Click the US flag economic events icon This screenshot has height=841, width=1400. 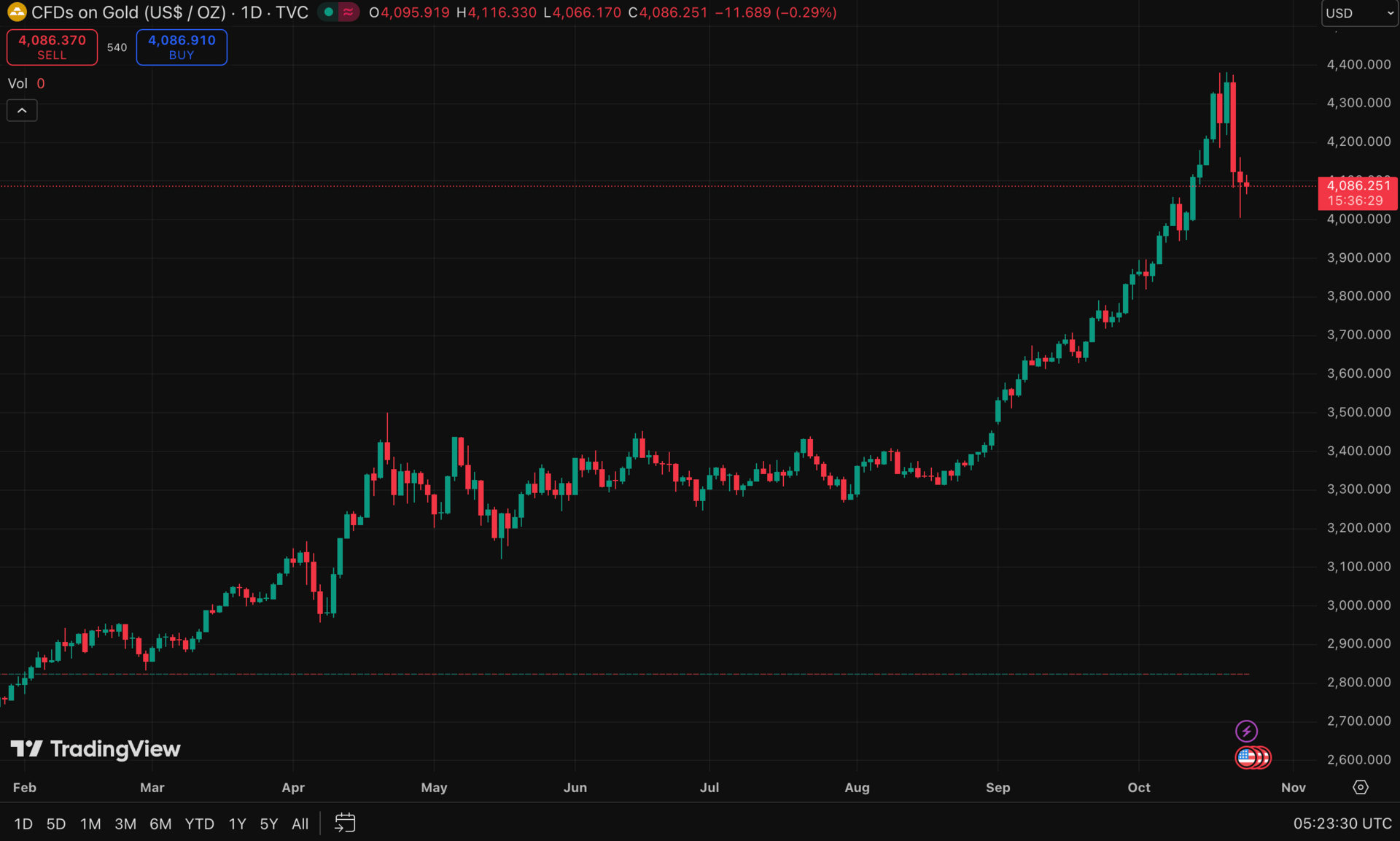1248,758
